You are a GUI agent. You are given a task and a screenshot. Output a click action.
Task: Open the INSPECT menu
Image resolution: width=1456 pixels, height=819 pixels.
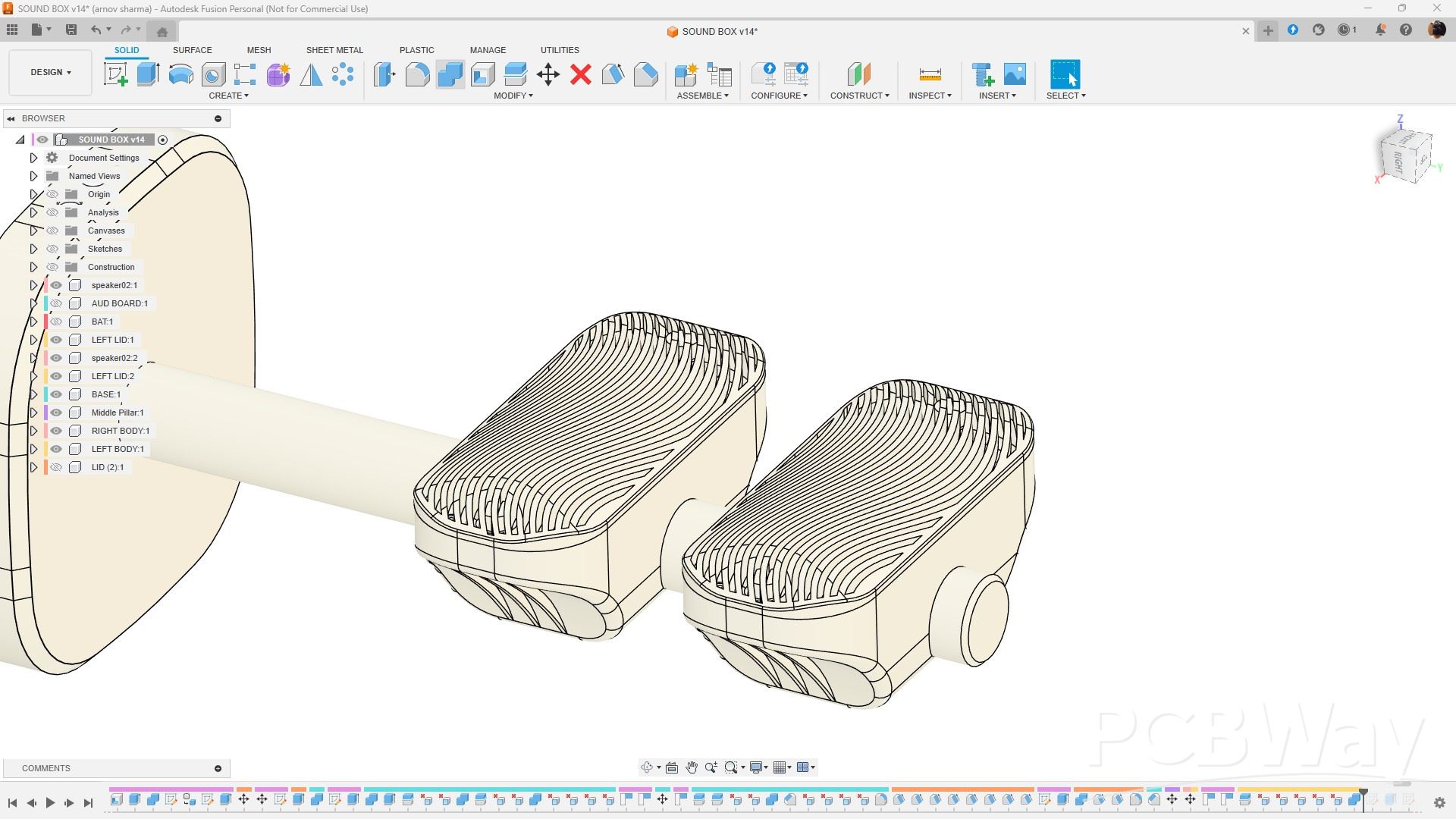pyautogui.click(x=930, y=96)
